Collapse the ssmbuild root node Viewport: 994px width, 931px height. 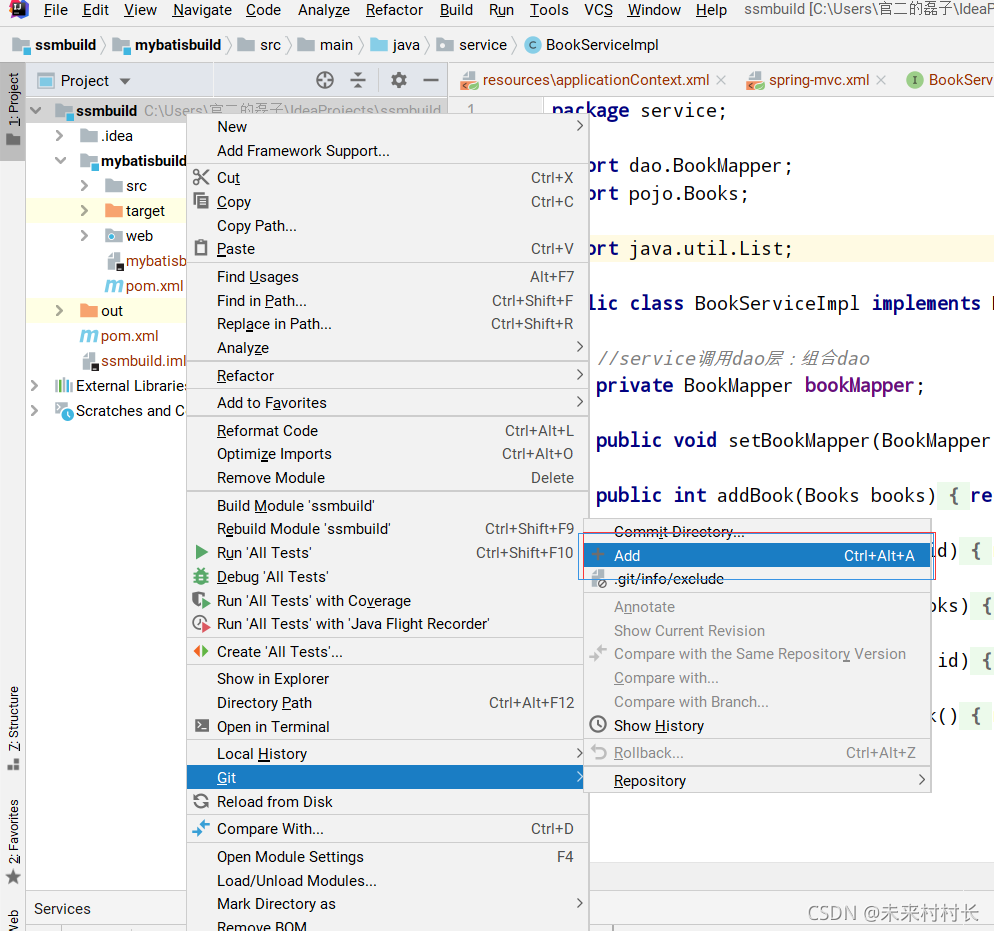(36, 111)
